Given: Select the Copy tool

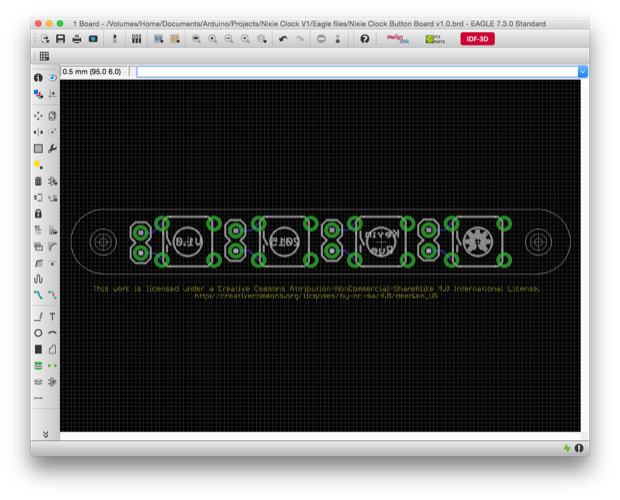Looking at the screenshot, I should [52, 116].
